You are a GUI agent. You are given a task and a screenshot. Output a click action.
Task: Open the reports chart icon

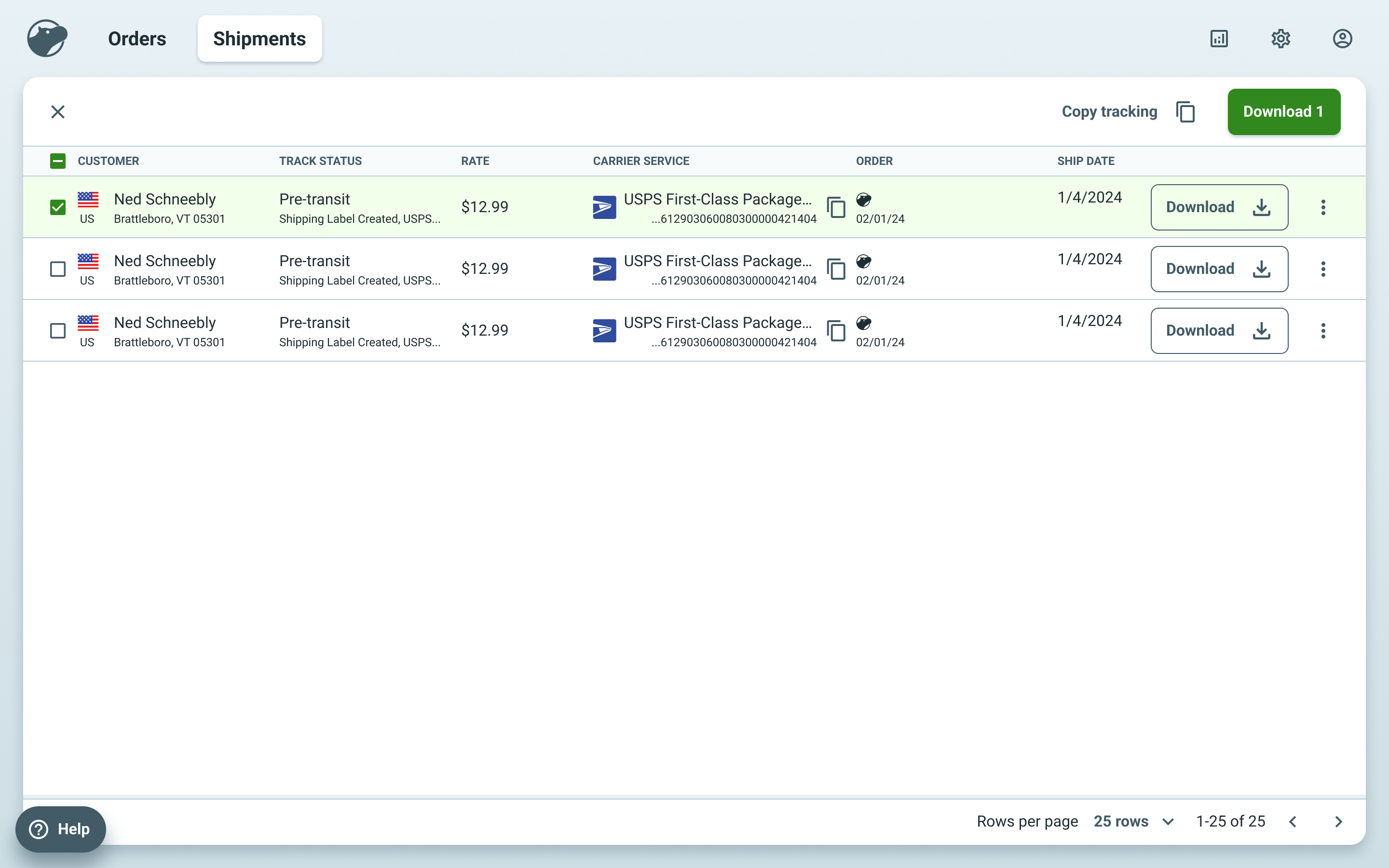click(x=1219, y=39)
